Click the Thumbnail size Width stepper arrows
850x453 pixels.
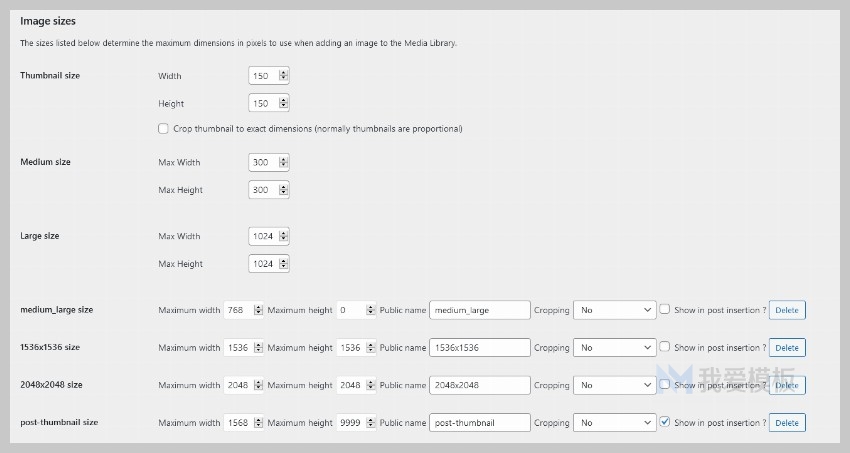pyautogui.click(x=283, y=76)
